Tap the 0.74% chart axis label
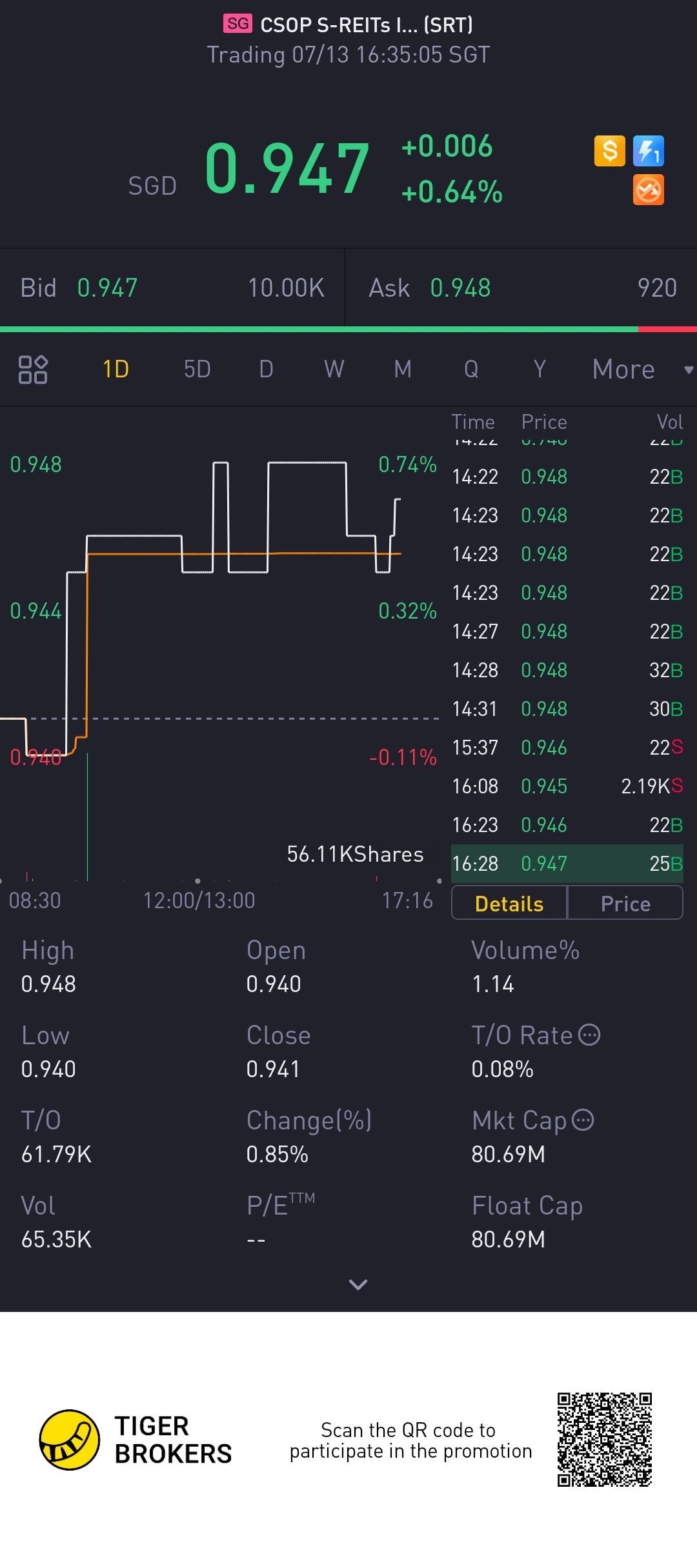This screenshot has height=1568, width=697. pos(408,464)
